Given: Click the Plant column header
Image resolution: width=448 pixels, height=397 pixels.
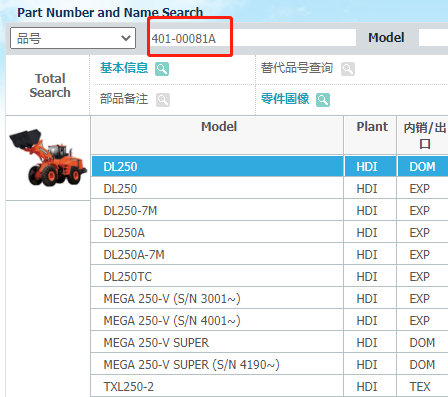Looking at the screenshot, I should tap(370, 135).
